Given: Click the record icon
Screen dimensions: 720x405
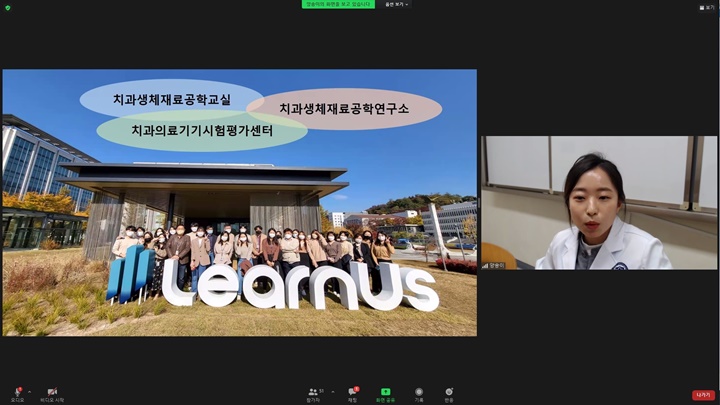Looking at the screenshot, I should (419, 392).
